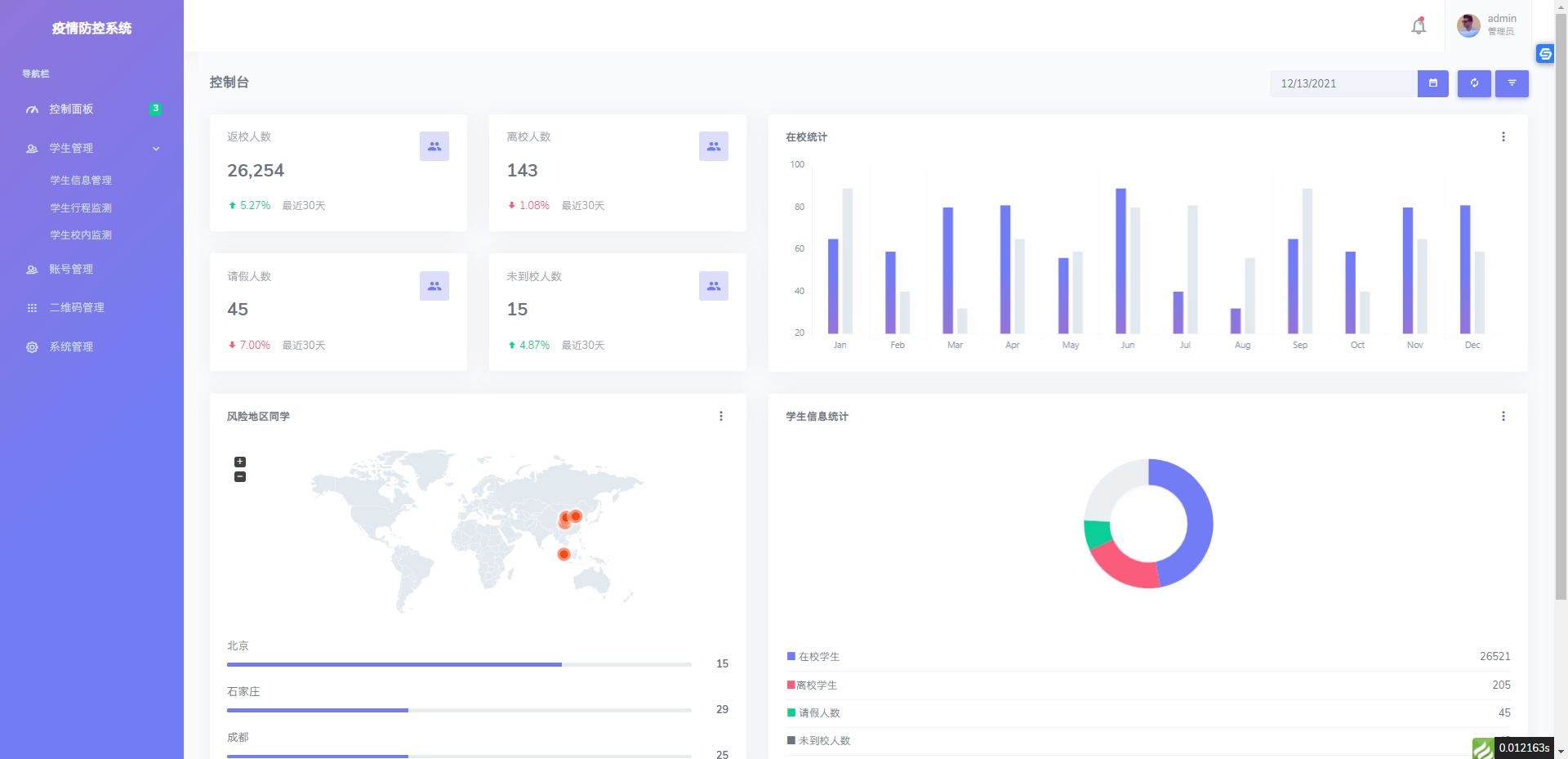
Task: Open the notification bell
Action: click(1419, 26)
